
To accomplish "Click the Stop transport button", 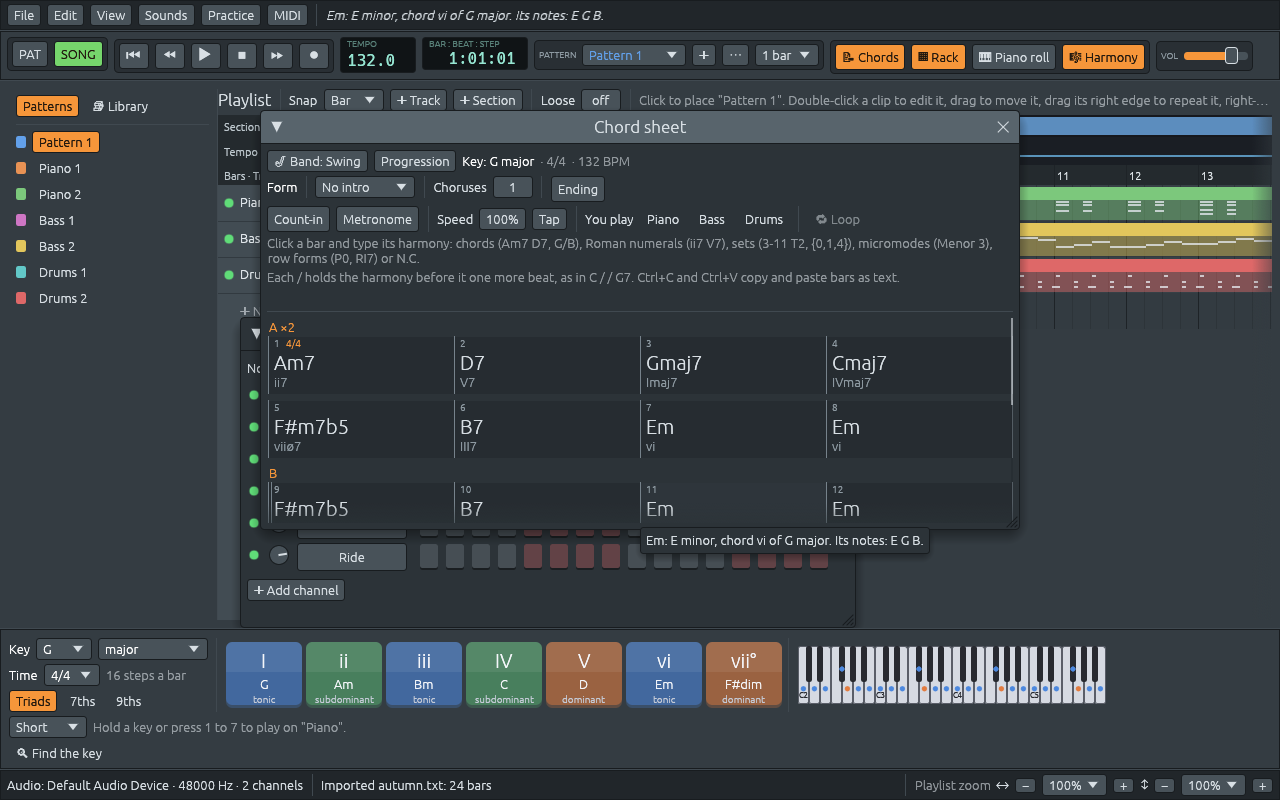I will pyautogui.click(x=241, y=55).
